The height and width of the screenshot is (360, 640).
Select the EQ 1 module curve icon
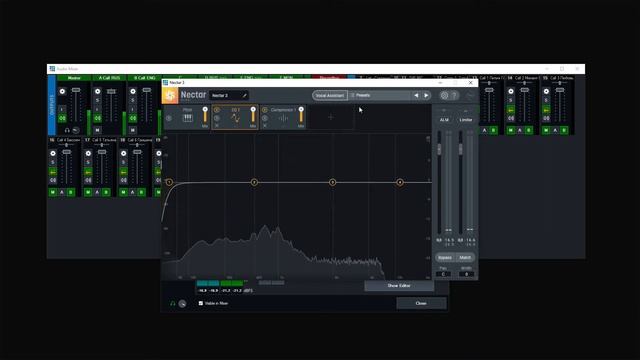pyautogui.click(x=236, y=118)
